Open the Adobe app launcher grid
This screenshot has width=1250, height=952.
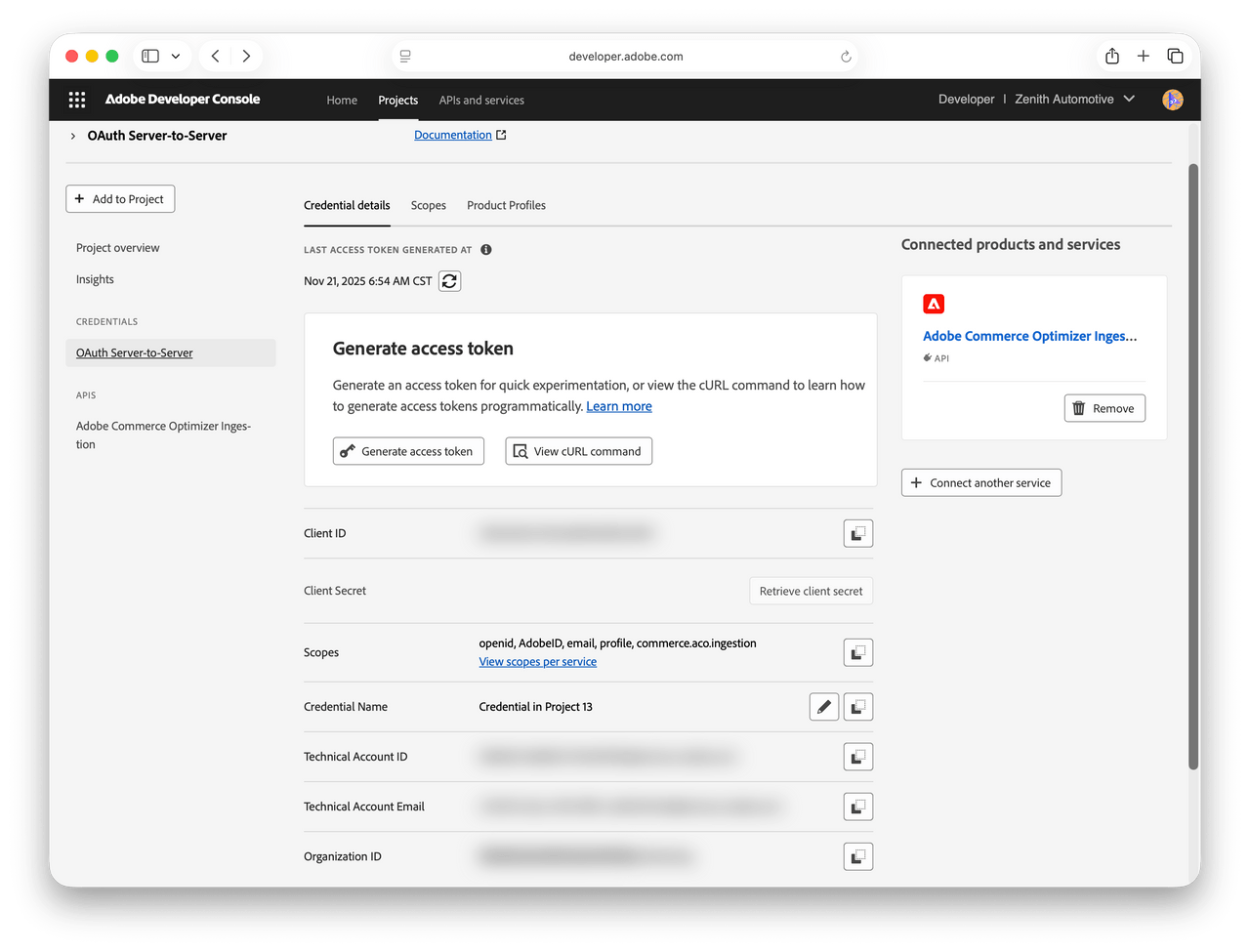point(76,100)
